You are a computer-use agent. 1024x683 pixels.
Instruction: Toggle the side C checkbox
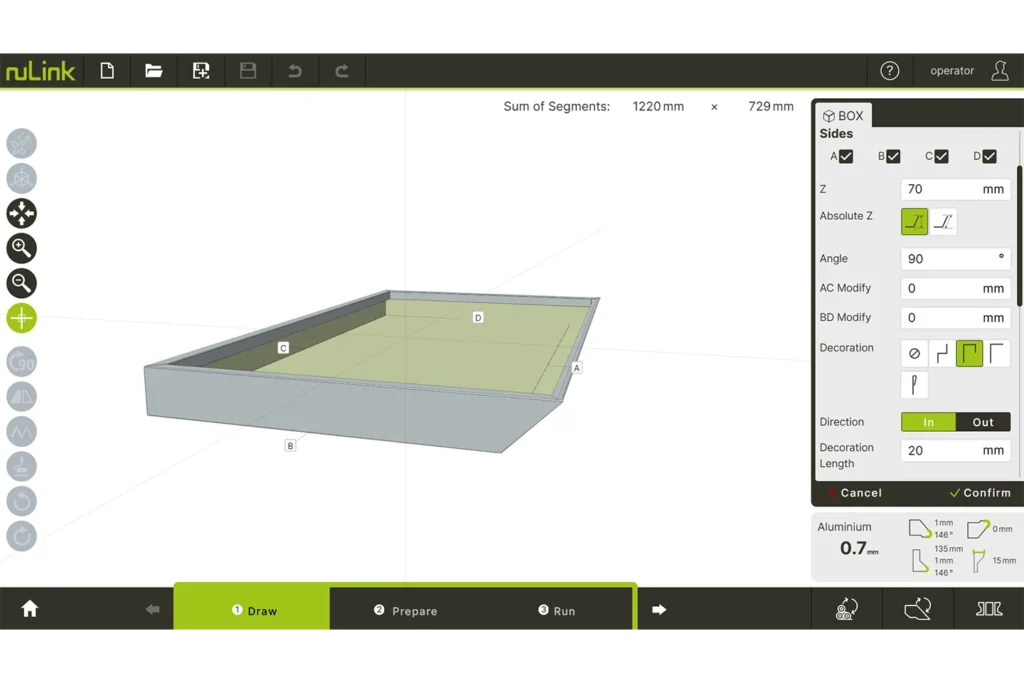pyautogui.click(x=941, y=156)
